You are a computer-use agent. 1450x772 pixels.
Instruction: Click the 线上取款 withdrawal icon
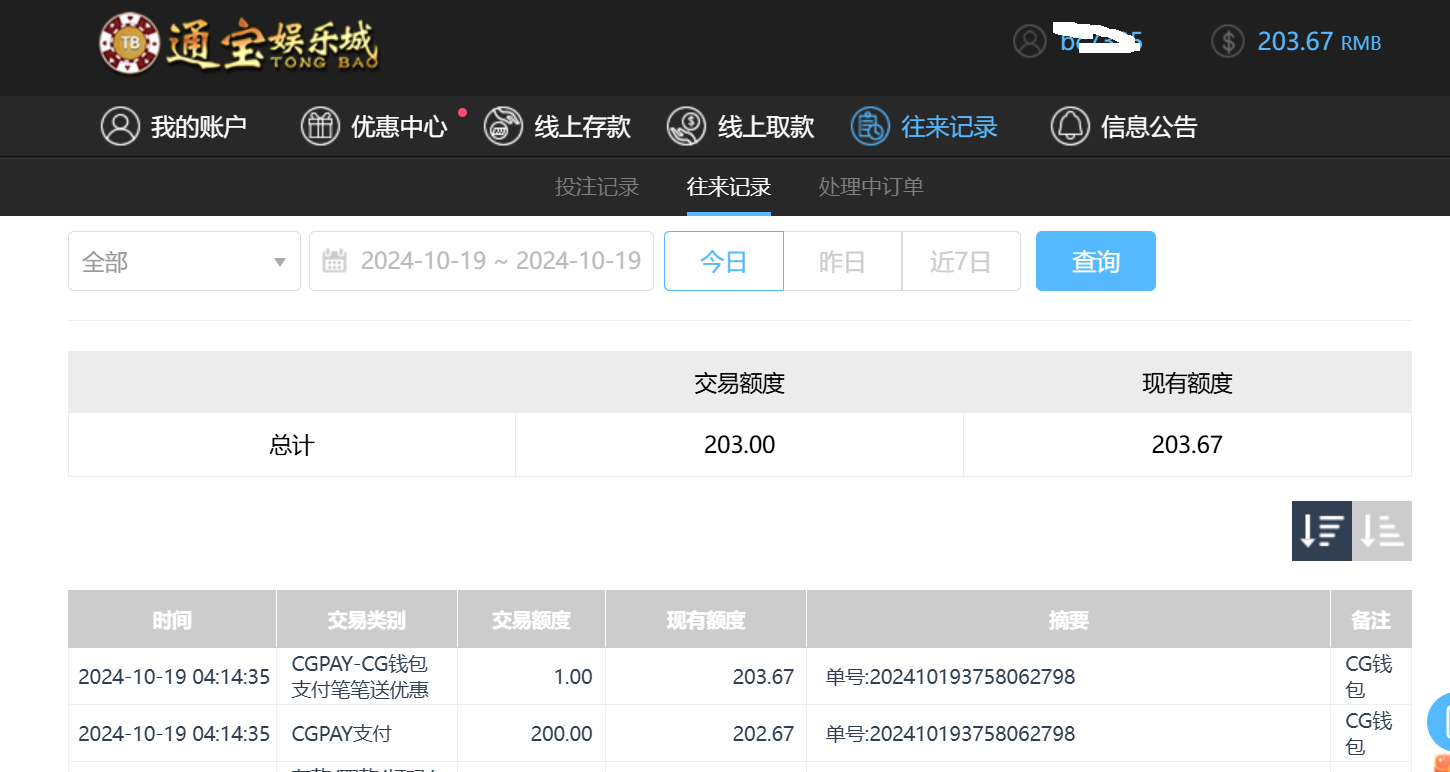[x=686, y=127]
